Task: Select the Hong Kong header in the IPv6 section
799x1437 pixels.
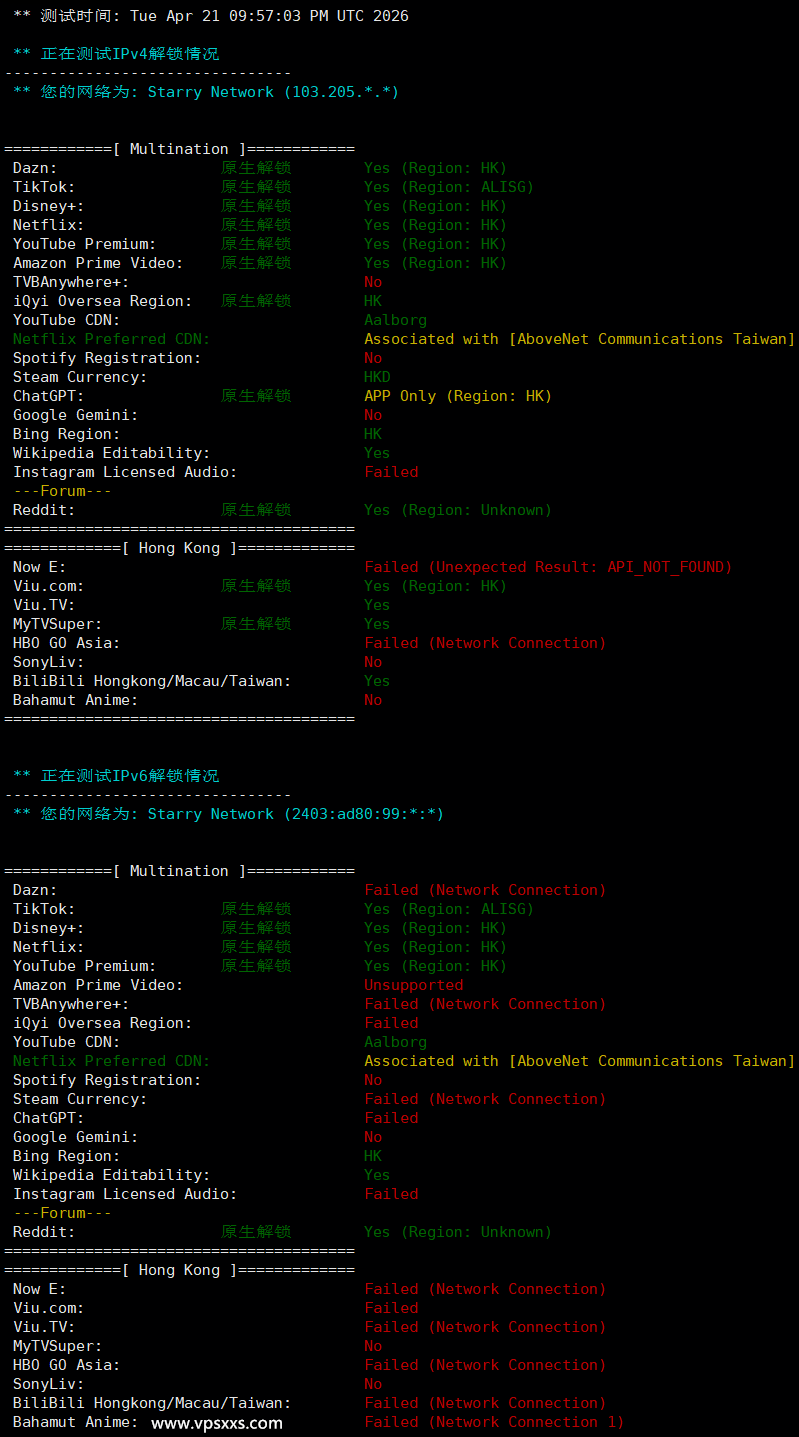Action: (x=179, y=1270)
